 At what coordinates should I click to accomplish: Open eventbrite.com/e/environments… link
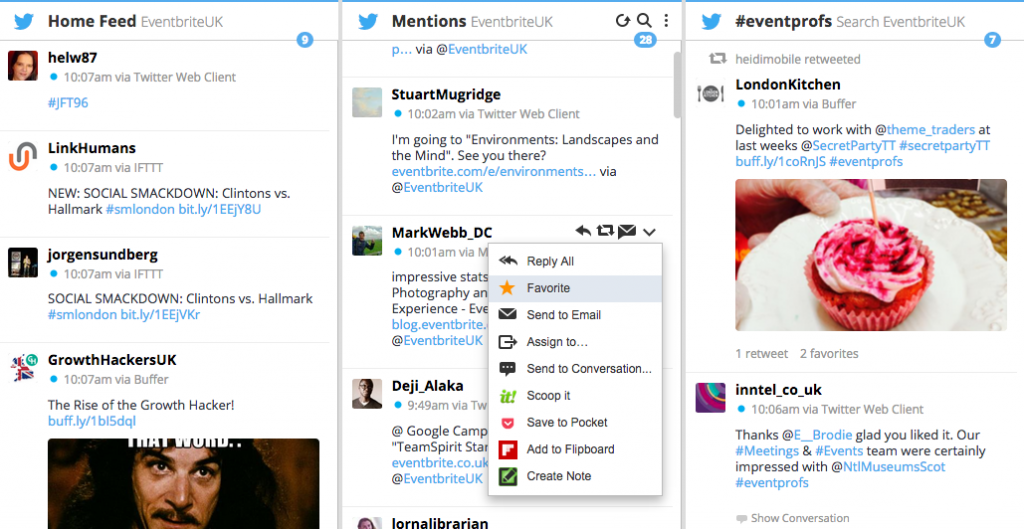click(x=494, y=171)
